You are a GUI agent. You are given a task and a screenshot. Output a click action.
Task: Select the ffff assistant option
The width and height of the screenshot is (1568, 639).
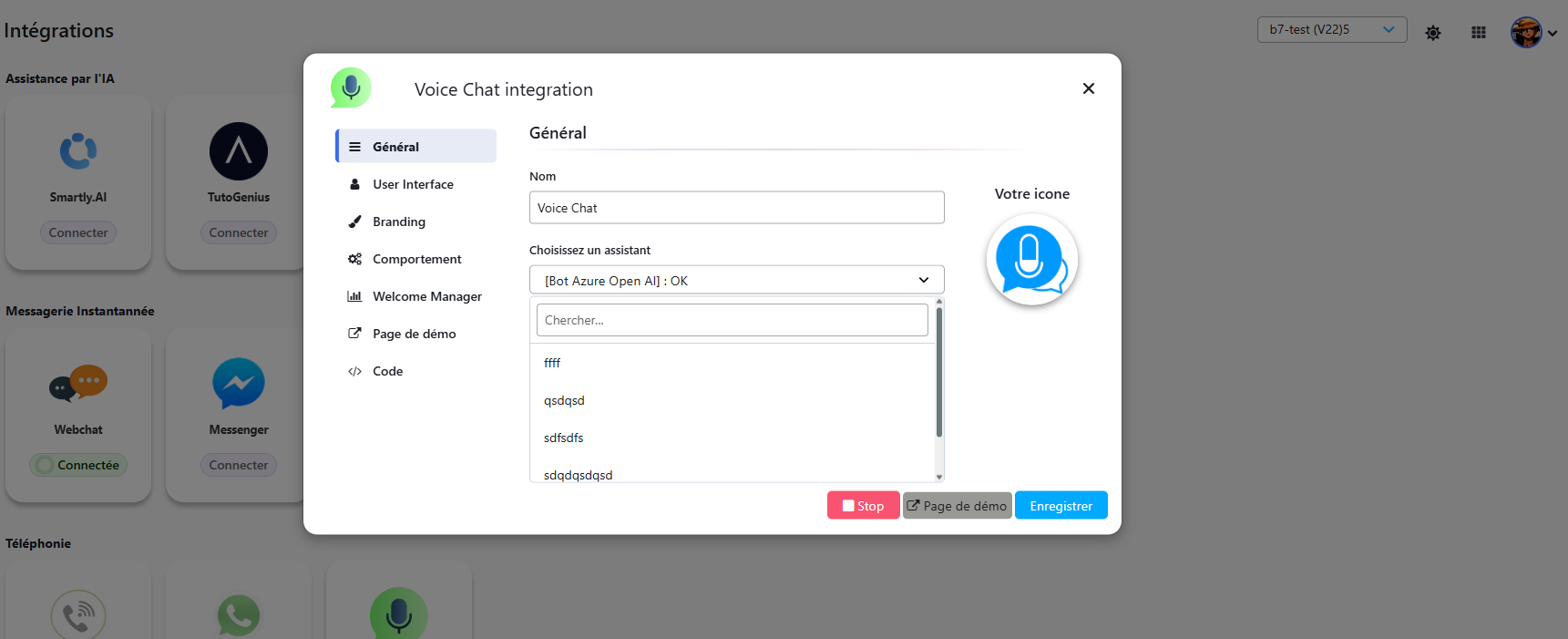[733, 363]
